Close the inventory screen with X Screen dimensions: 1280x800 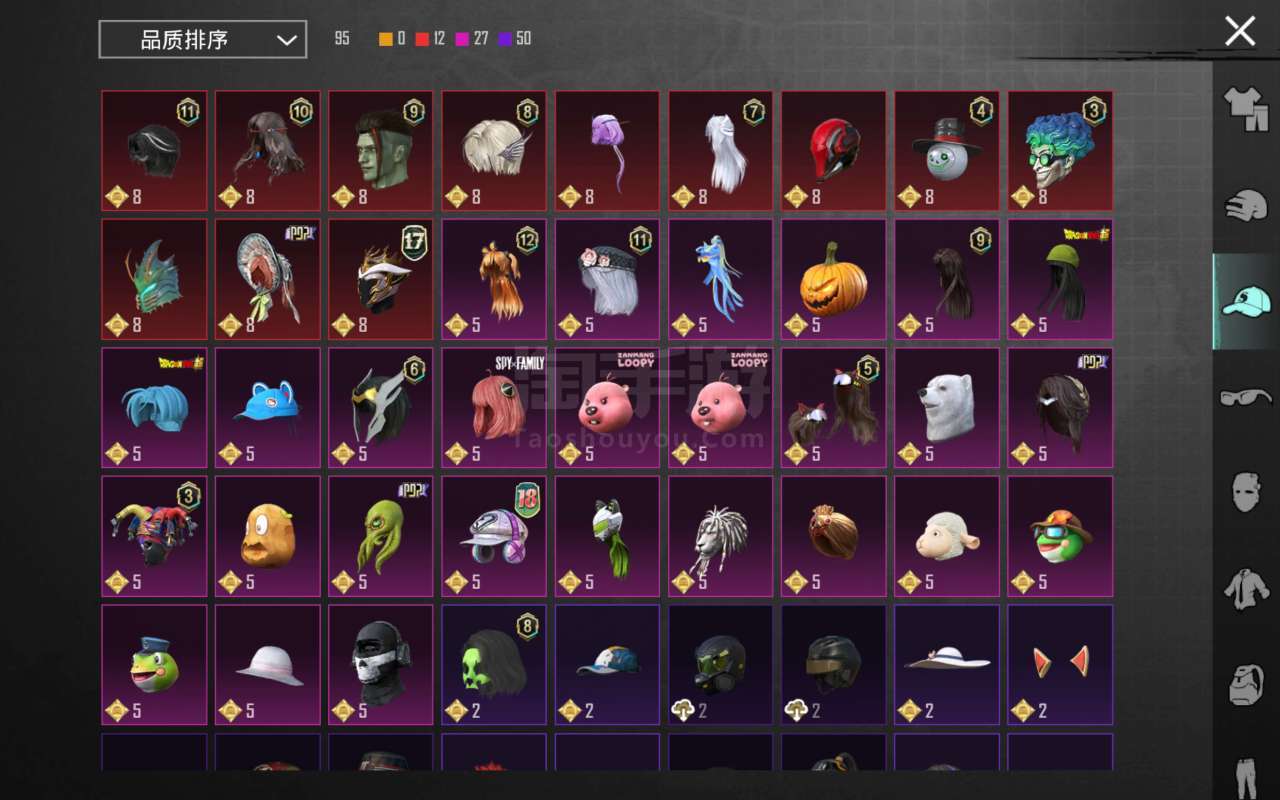coord(1240,31)
